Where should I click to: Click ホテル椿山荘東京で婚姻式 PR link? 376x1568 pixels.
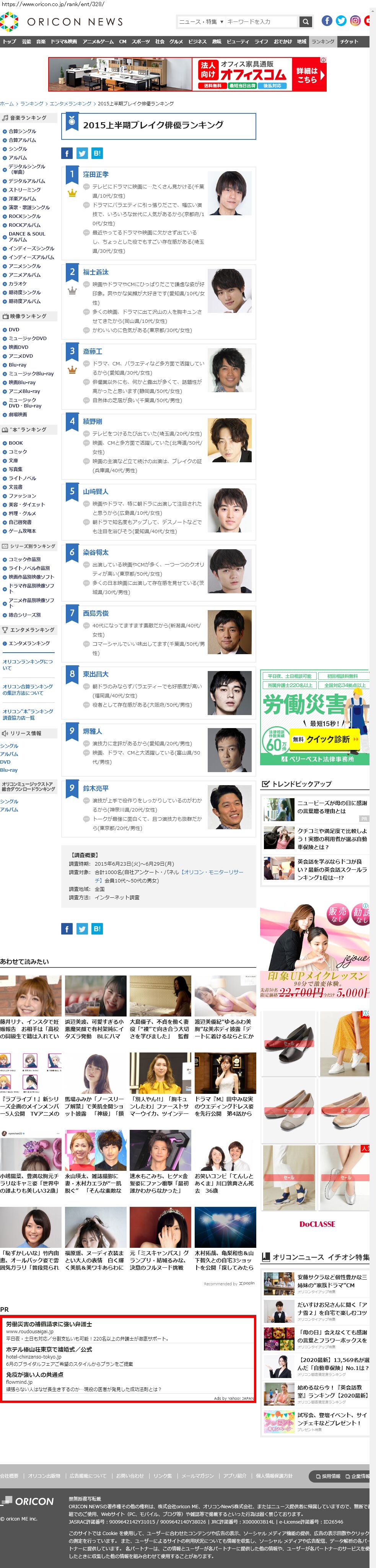(x=49, y=1349)
